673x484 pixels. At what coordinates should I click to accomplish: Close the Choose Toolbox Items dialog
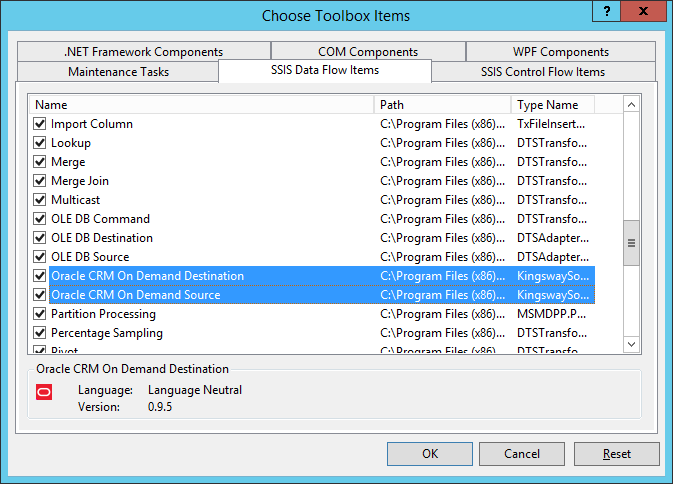click(x=643, y=11)
